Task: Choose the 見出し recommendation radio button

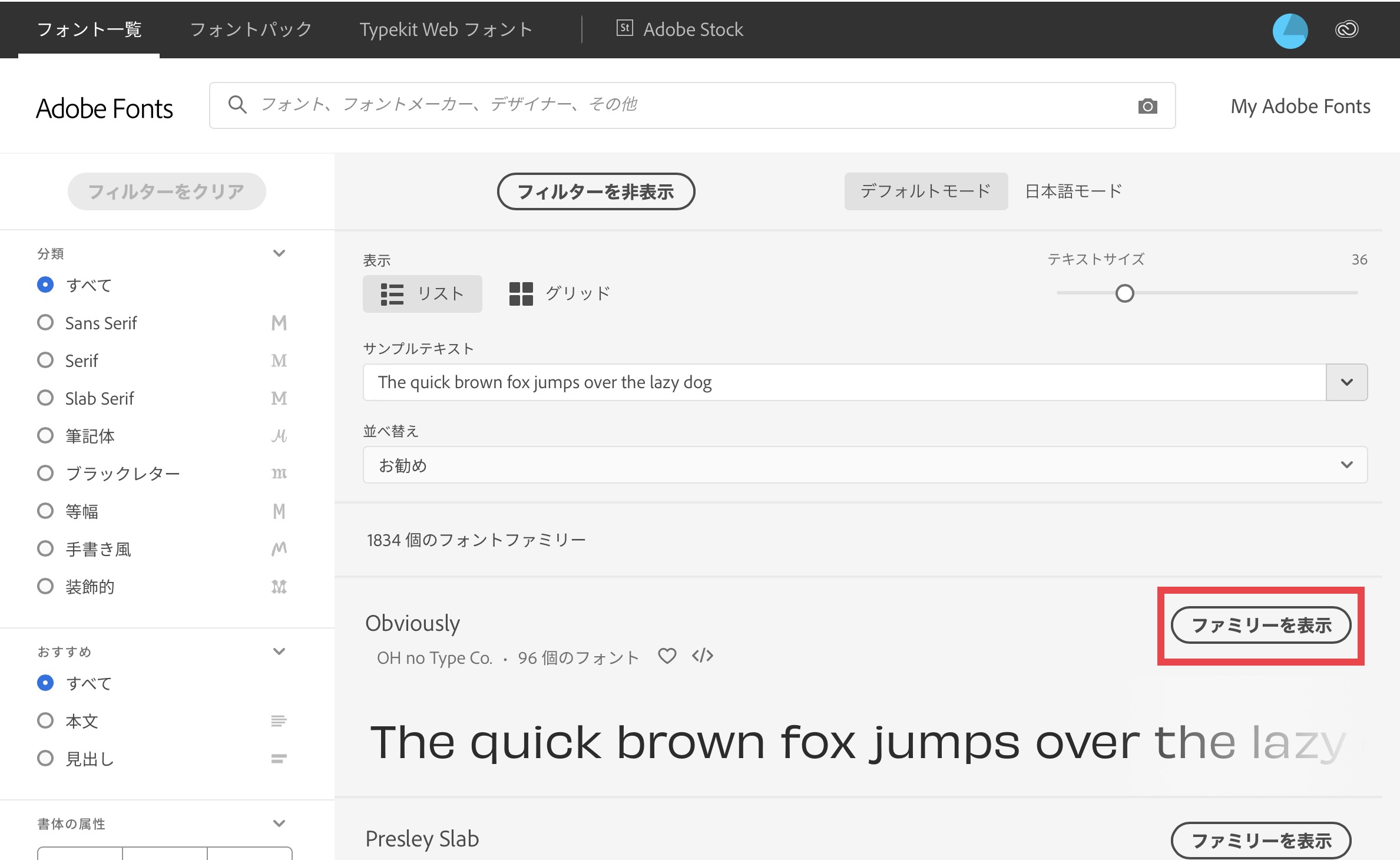Action: [45, 758]
